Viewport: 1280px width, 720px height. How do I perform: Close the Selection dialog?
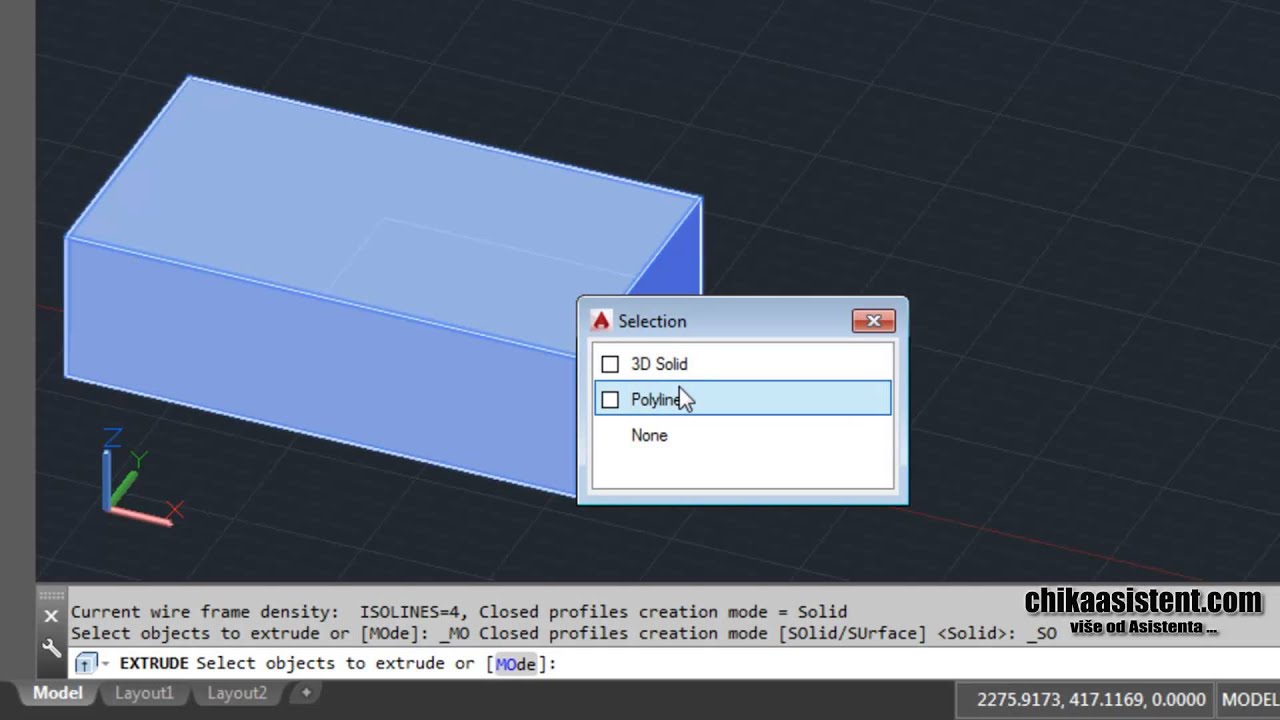[873, 321]
